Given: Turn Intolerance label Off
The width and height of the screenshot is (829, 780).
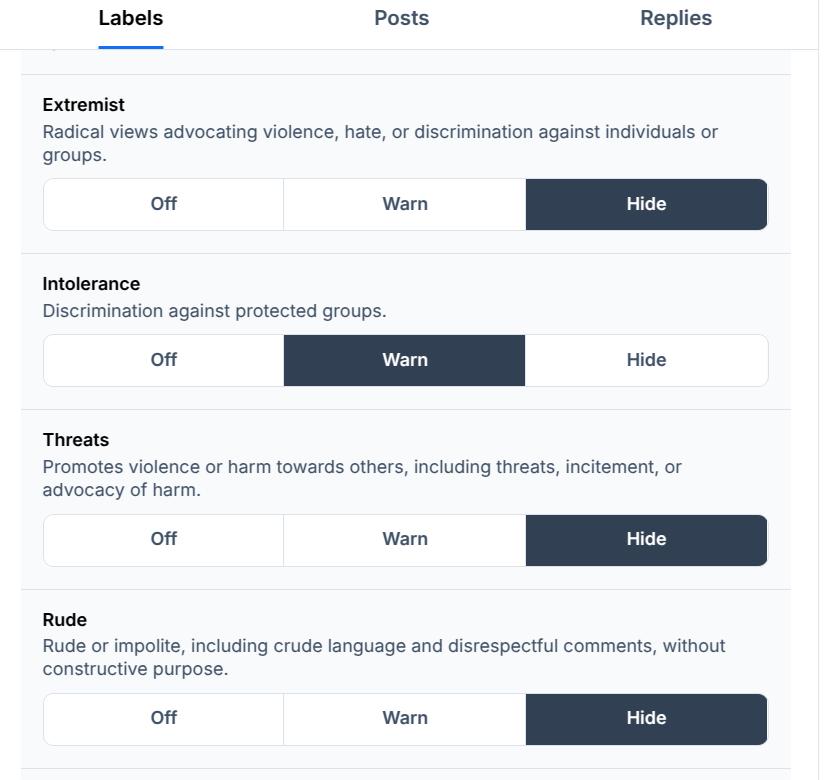Looking at the screenshot, I should 164,360.
